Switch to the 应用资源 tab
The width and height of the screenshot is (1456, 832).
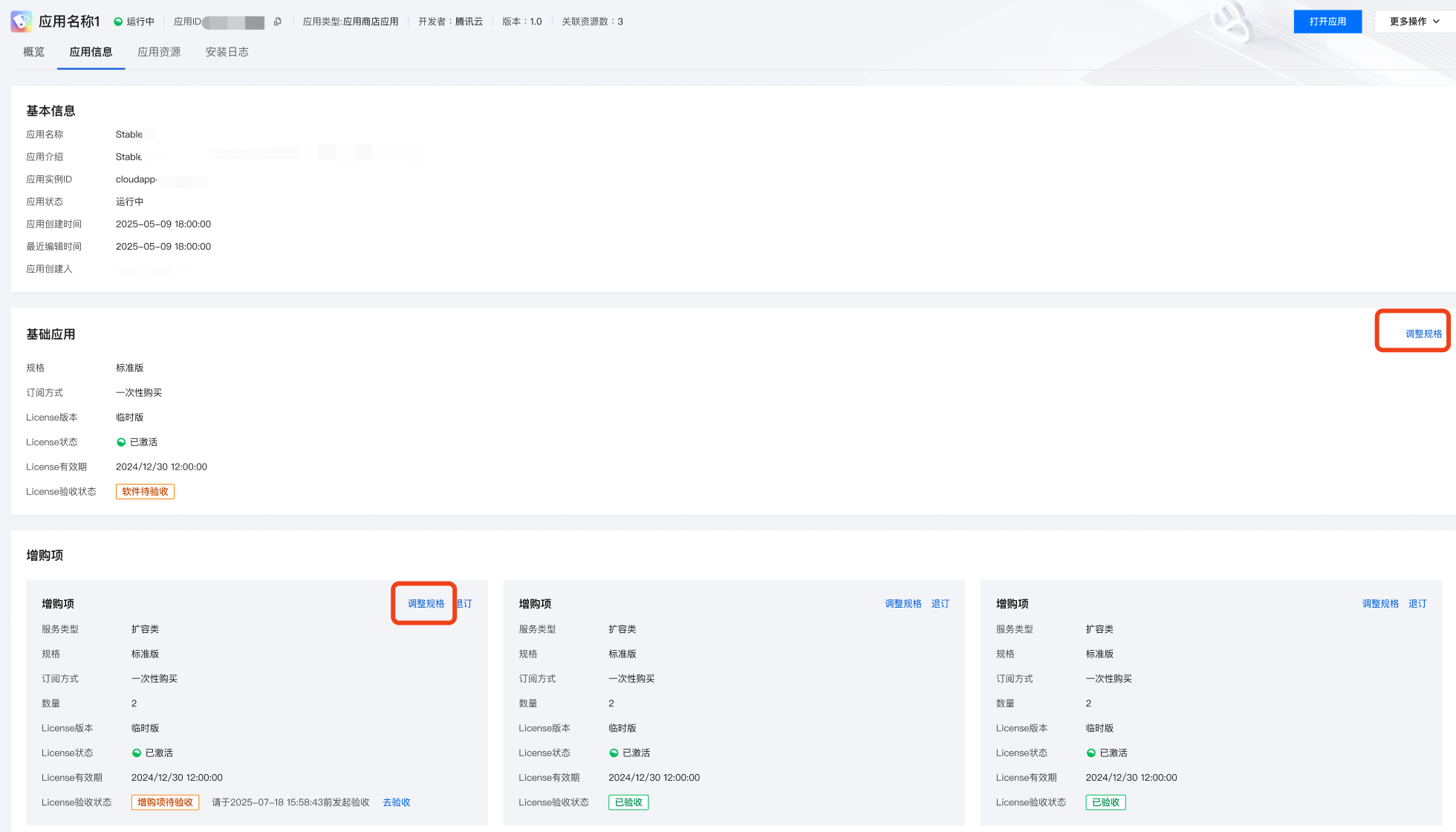point(159,52)
